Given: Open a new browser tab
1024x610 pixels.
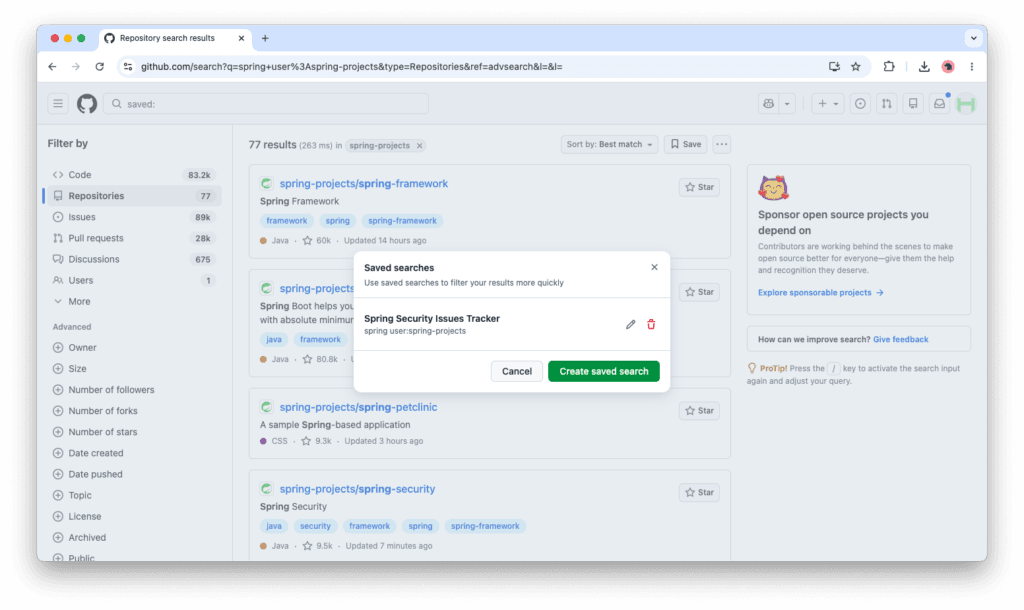Looking at the screenshot, I should coord(265,39).
